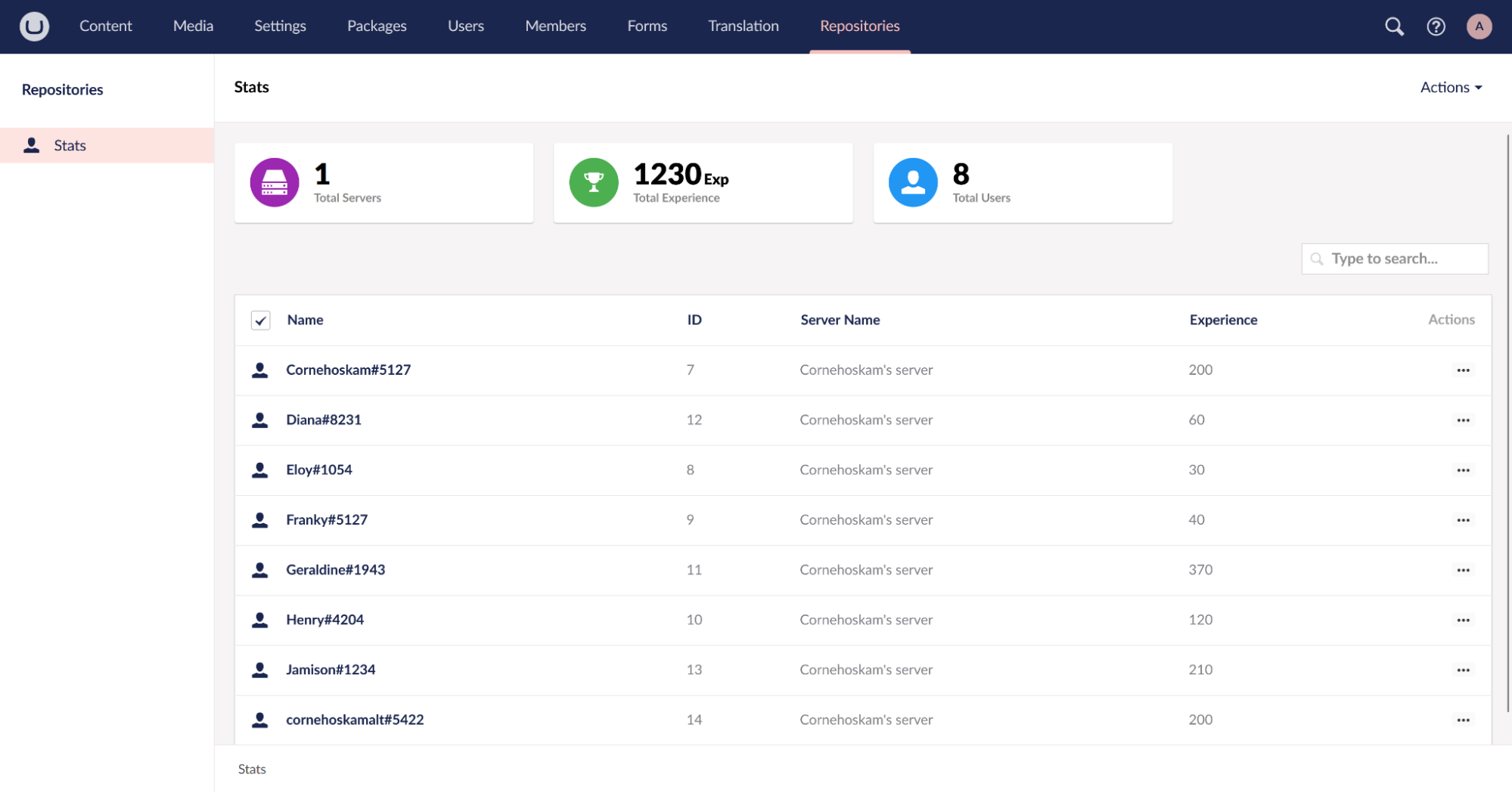The height and width of the screenshot is (793, 1512).
Task: Open the Geraldine#1943 entry
Action: [x=335, y=569]
